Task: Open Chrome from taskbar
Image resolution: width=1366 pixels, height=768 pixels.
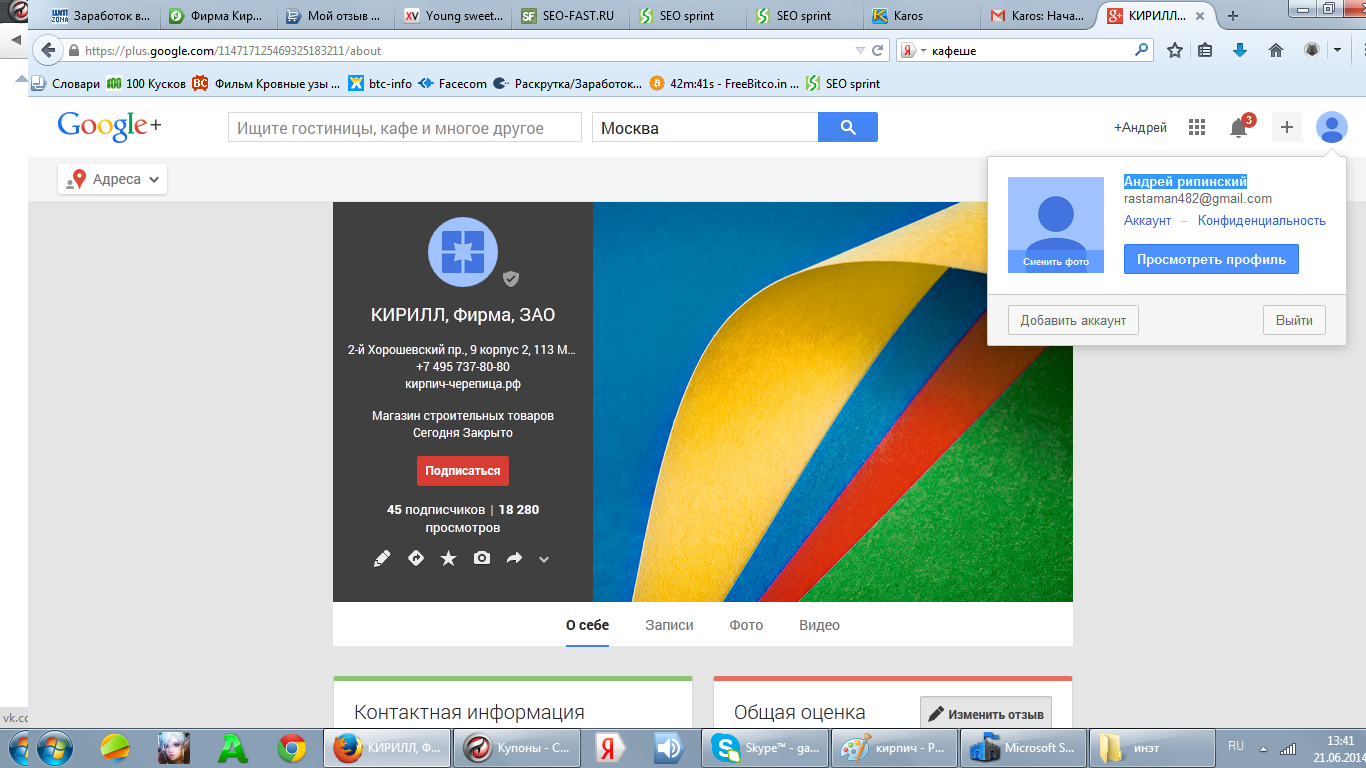Action: click(292, 747)
